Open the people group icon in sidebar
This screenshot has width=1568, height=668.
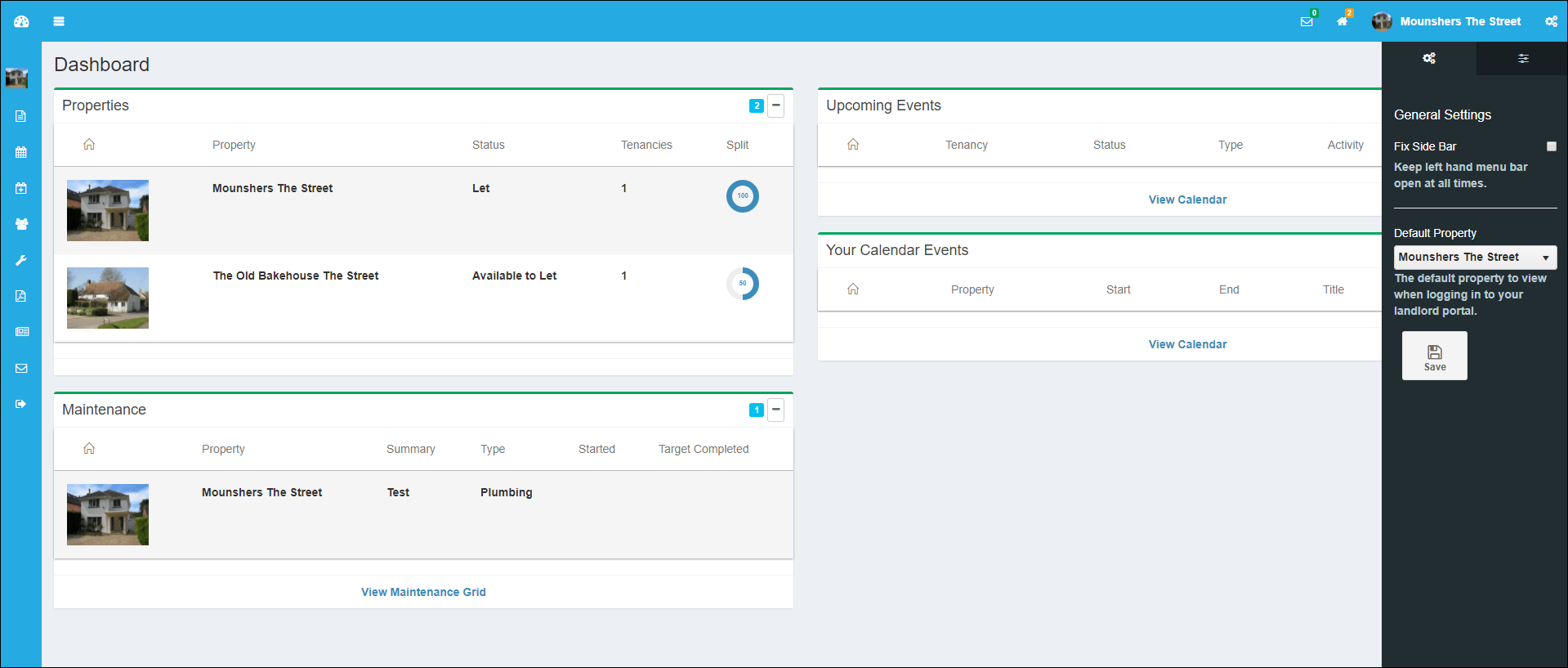21,224
